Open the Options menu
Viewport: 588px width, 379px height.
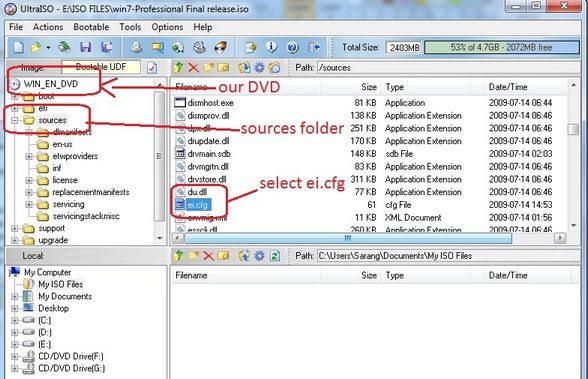coord(167,27)
